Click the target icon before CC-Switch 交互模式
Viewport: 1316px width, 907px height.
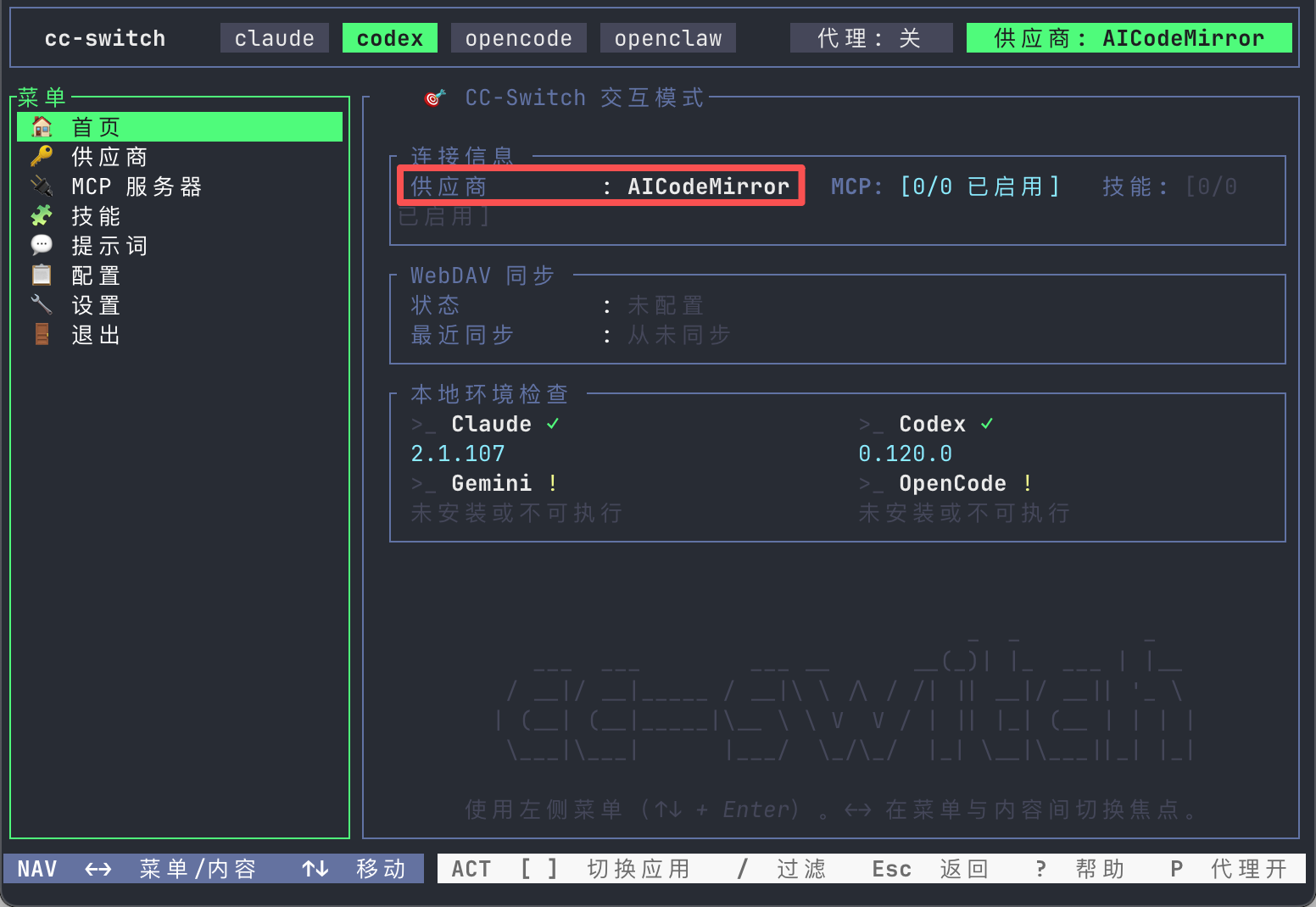pyautogui.click(x=435, y=98)
